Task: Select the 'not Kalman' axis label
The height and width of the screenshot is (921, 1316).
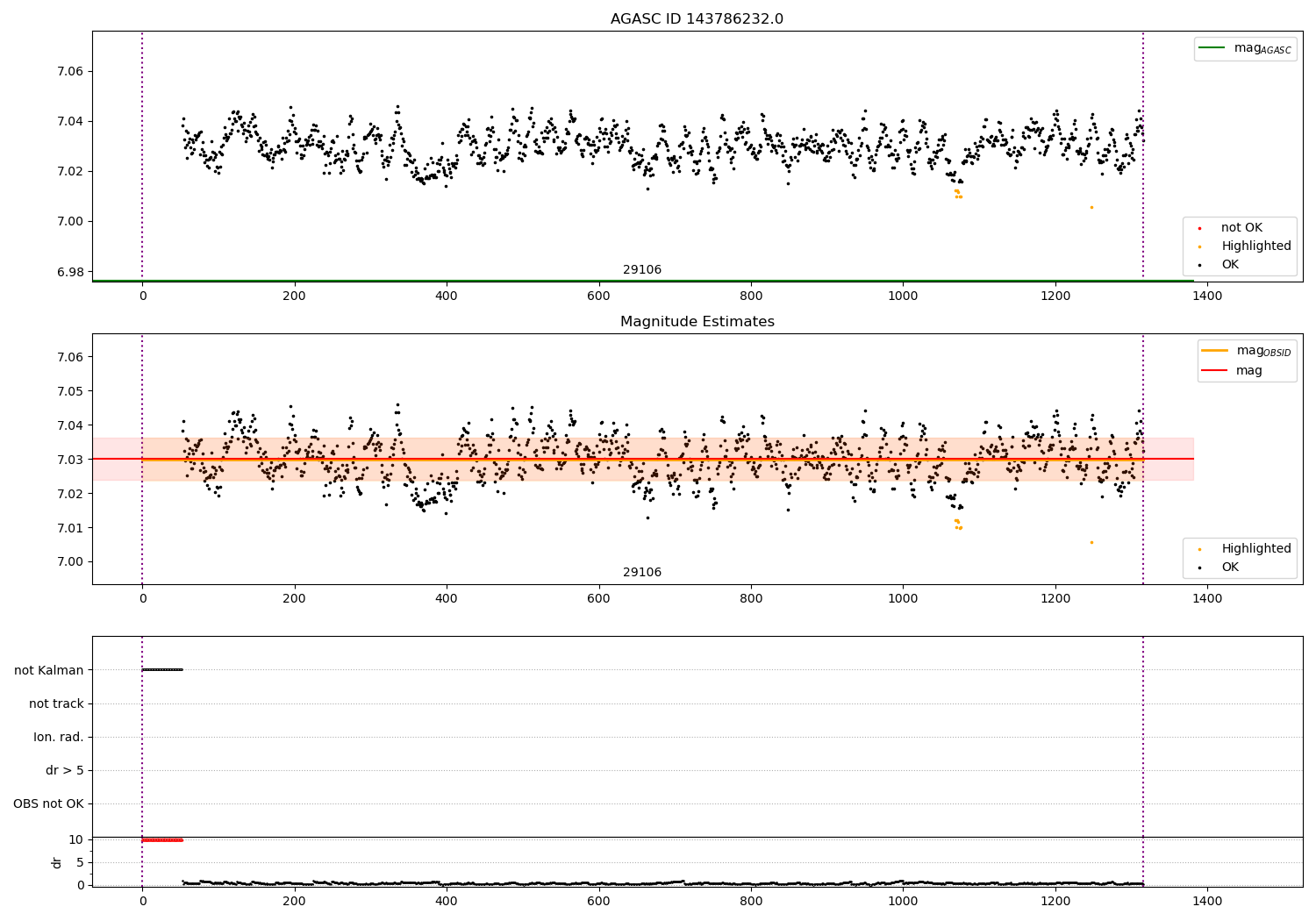Action: [49, 670]
